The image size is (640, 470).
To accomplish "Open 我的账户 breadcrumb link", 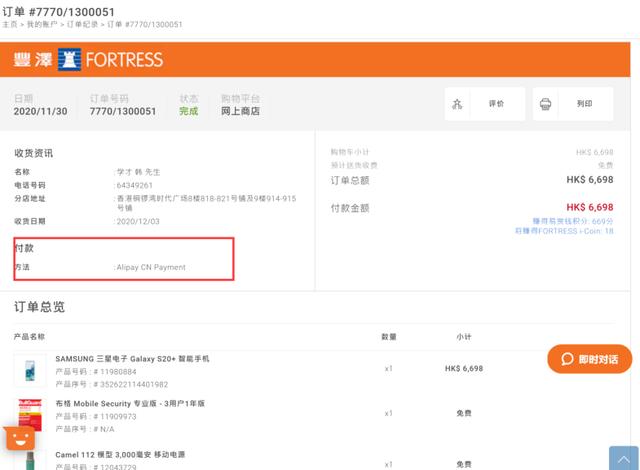I will [42, 24].
